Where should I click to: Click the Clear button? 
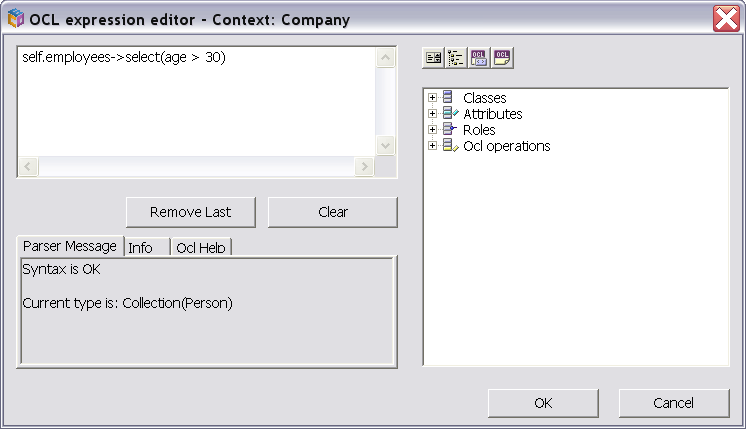pyautogui.click(x=332, y=212)
